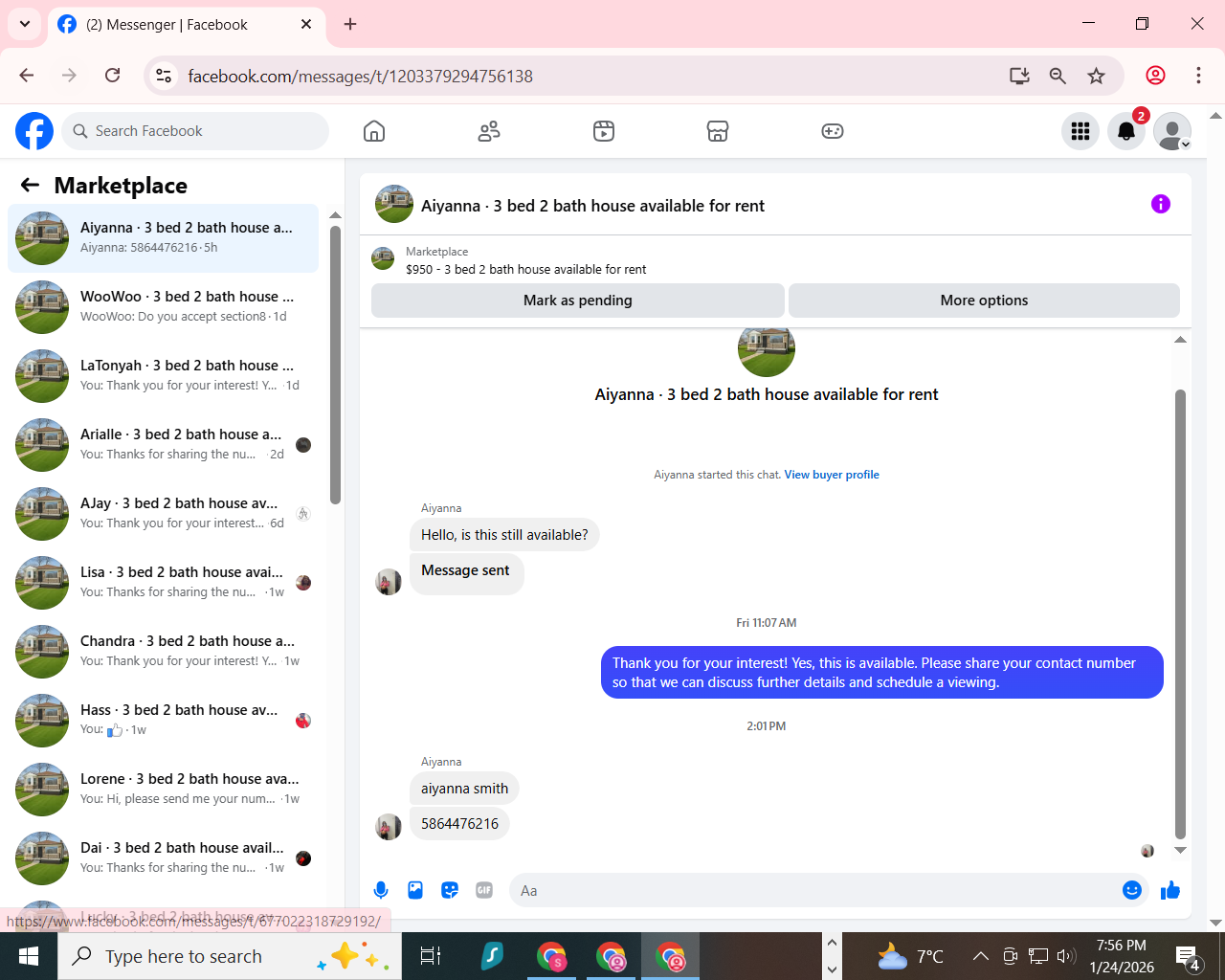
Task: Click More options button
Action: 984,301
